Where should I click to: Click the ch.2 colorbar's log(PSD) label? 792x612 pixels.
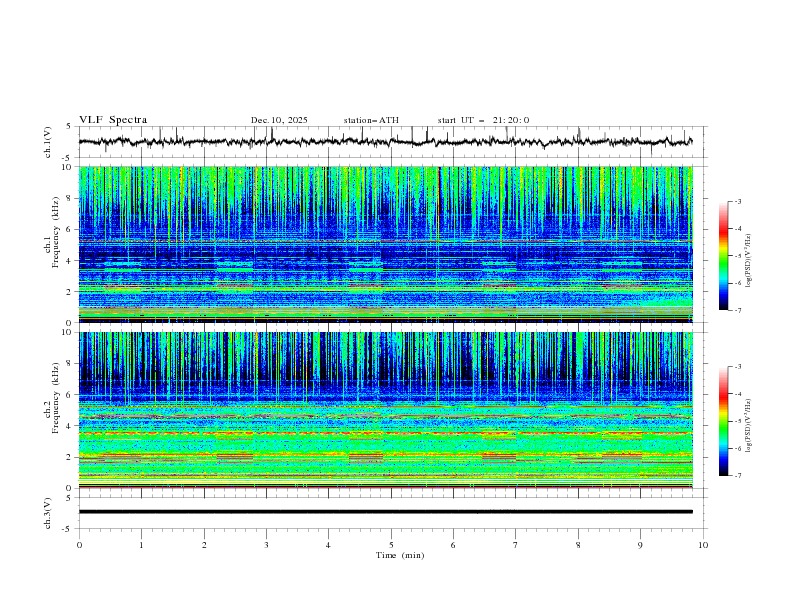748,426
